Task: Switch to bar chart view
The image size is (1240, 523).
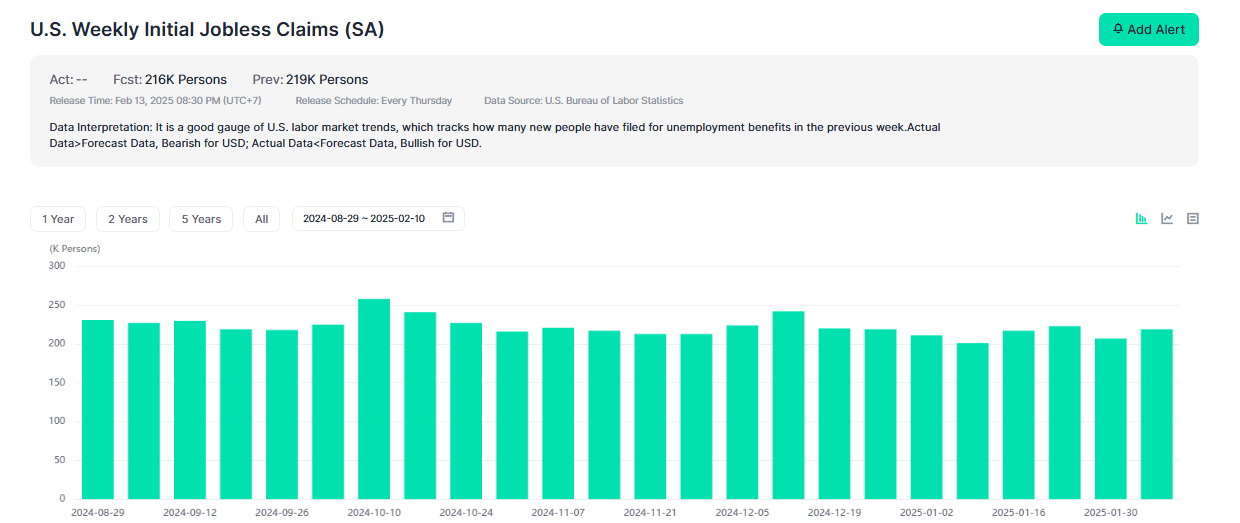Action: [x=1141, y=218]
